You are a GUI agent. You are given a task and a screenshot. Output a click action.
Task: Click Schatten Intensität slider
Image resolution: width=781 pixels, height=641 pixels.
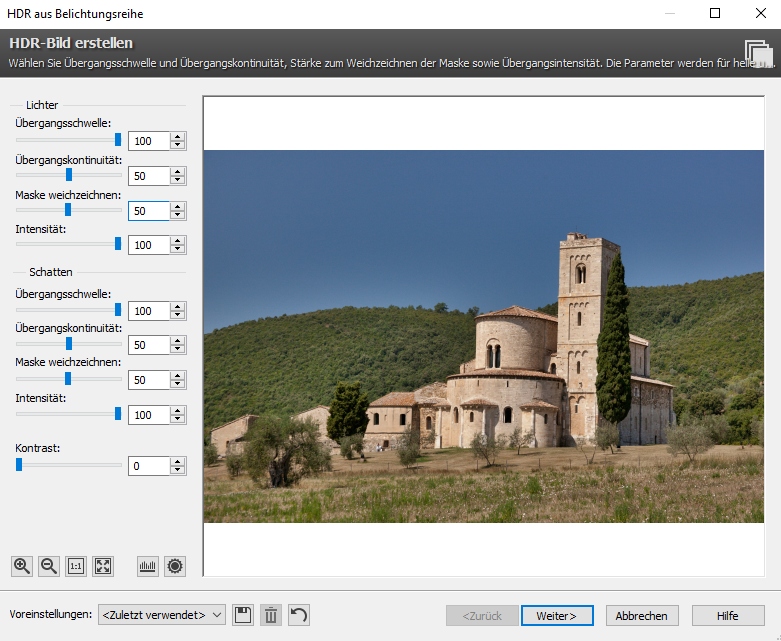pos(69,414)
